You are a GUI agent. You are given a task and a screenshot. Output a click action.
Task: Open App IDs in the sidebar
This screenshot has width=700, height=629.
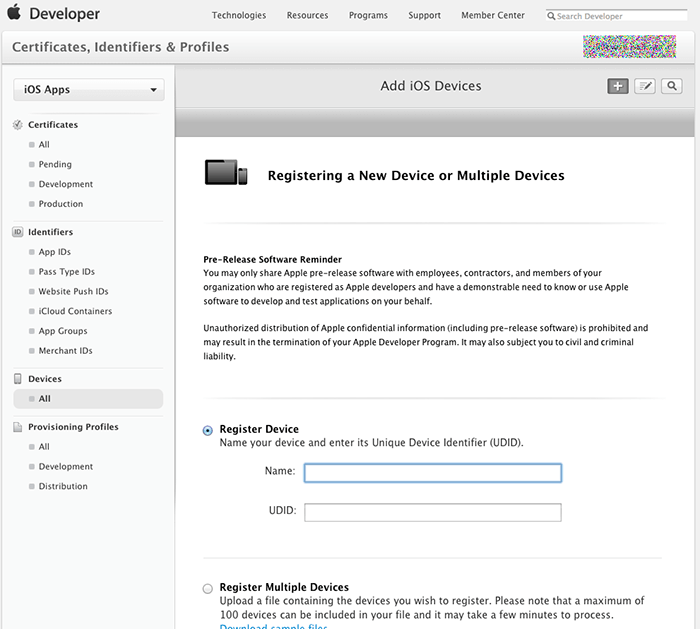pyautogui.click(x=55, y=252)
